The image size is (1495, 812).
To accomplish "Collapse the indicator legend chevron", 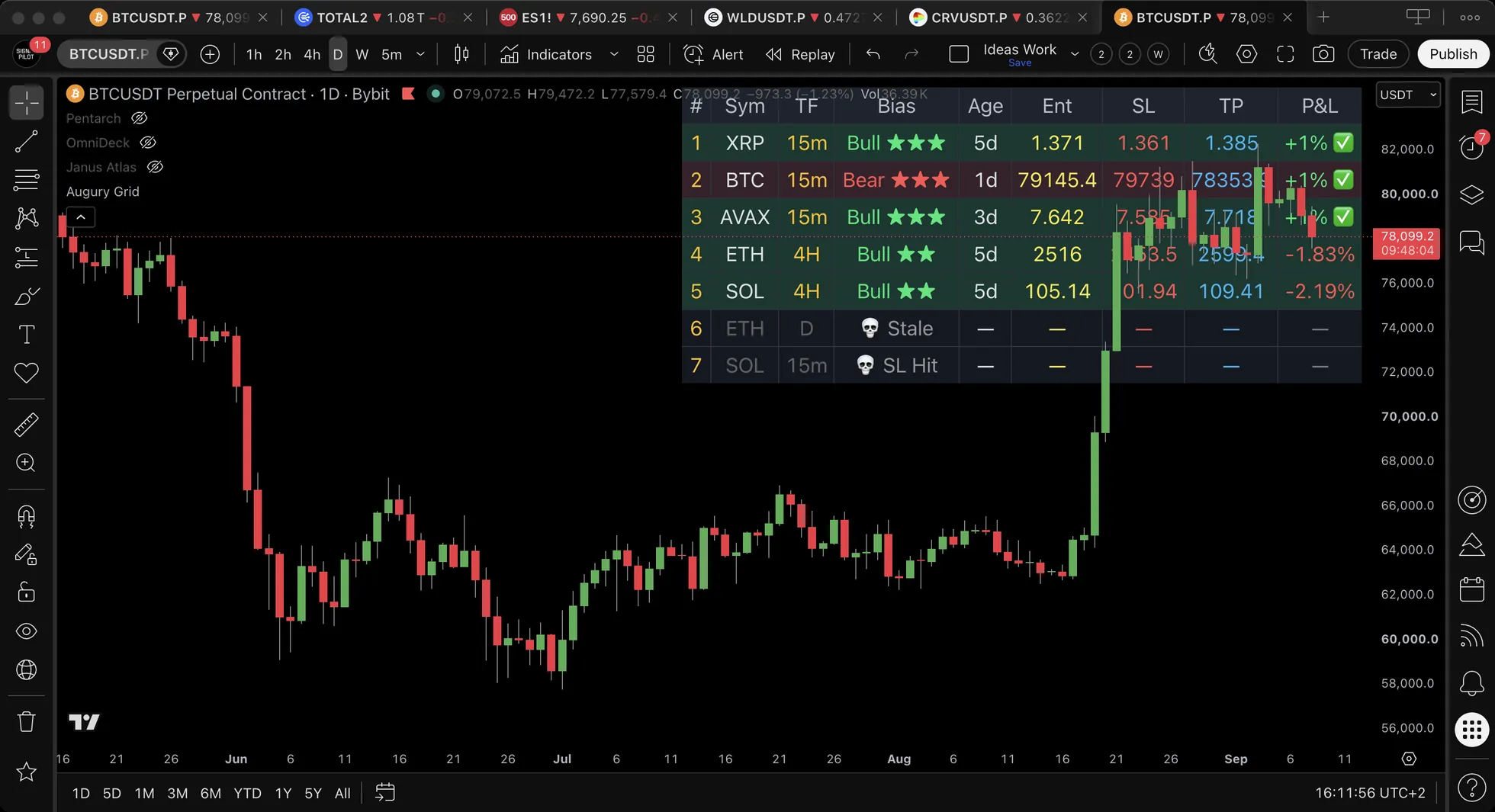I will pyautogui.click(x=81, y=217).
